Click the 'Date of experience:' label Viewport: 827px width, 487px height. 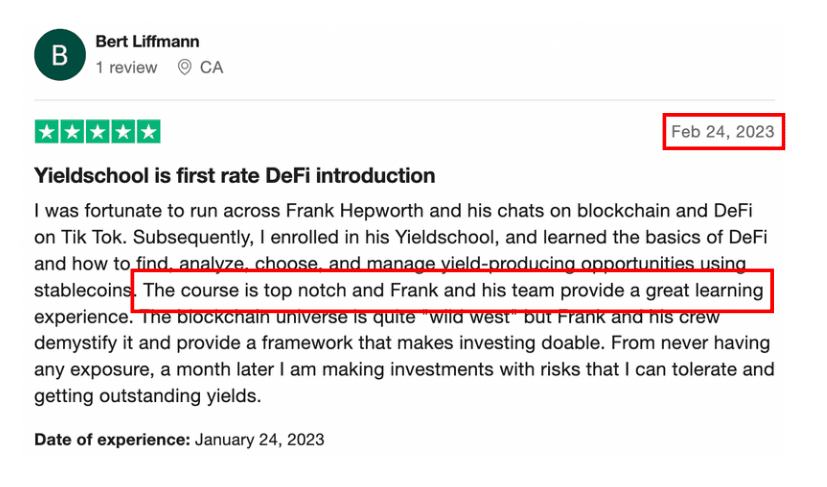(112, 439)
